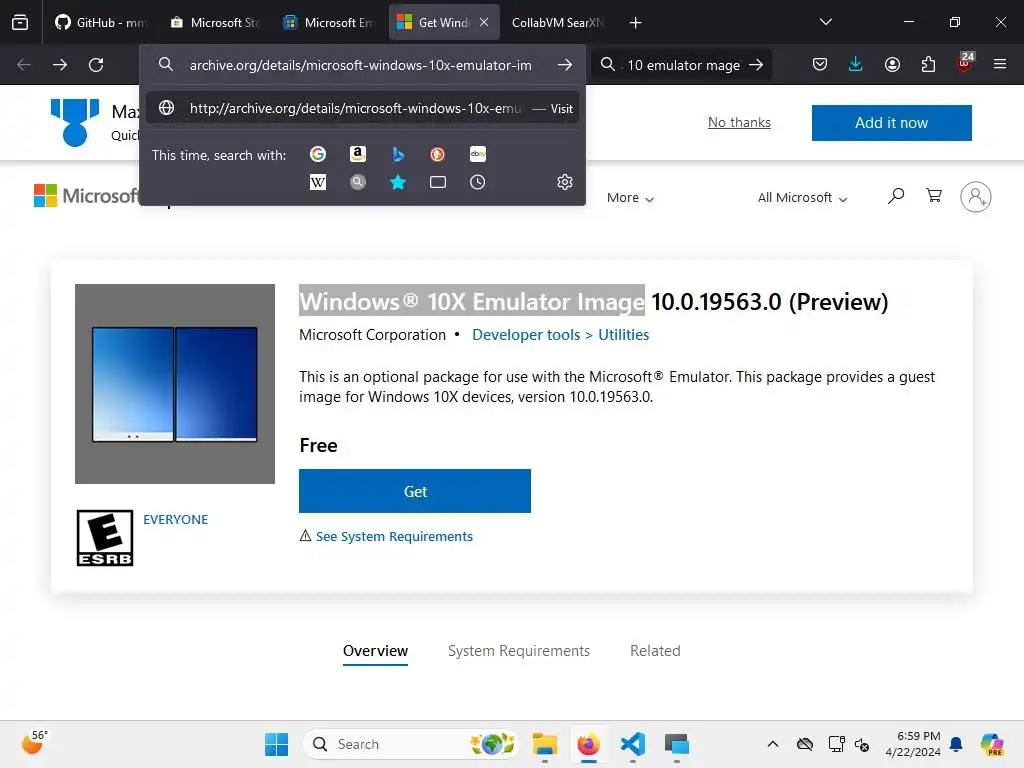1024x768 pixels.
Task: Go forward one page
Action: (59, 65)
